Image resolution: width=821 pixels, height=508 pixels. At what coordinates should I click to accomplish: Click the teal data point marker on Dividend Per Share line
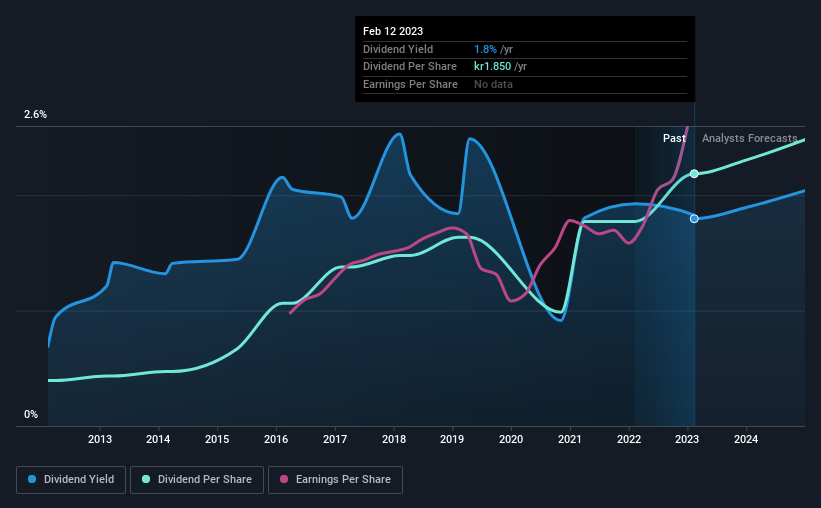click(694, 174)
